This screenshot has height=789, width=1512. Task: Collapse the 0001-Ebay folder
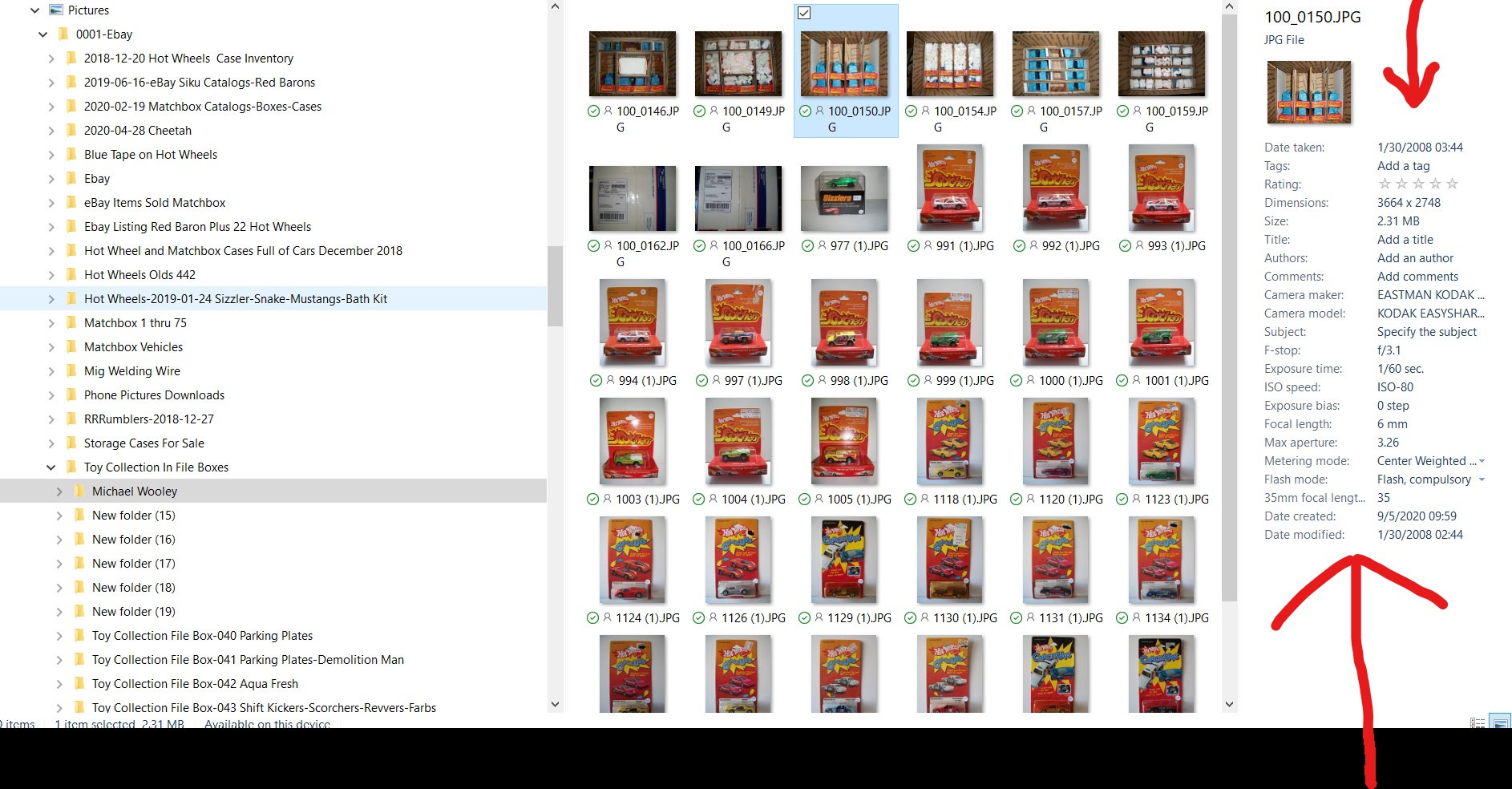(x=42, y=34)
